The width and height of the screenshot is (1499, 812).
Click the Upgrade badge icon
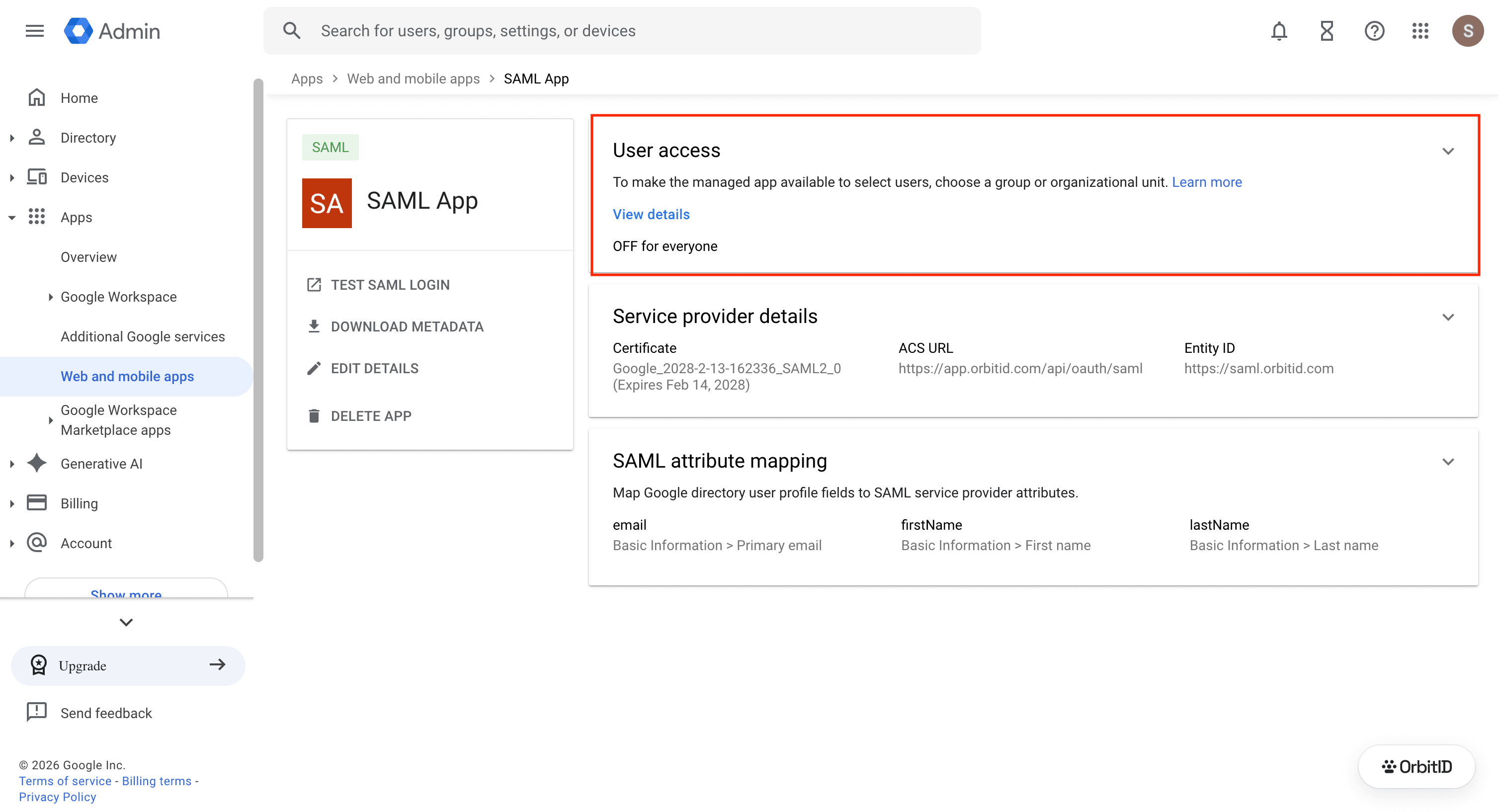pyautogui.click(x=38, y=665)
